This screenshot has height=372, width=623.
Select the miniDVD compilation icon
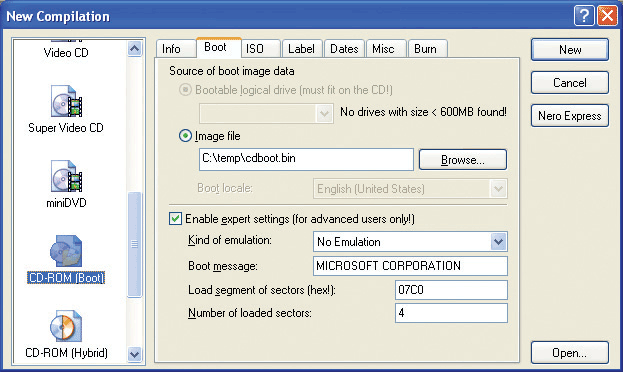click(x=66, y=176)
